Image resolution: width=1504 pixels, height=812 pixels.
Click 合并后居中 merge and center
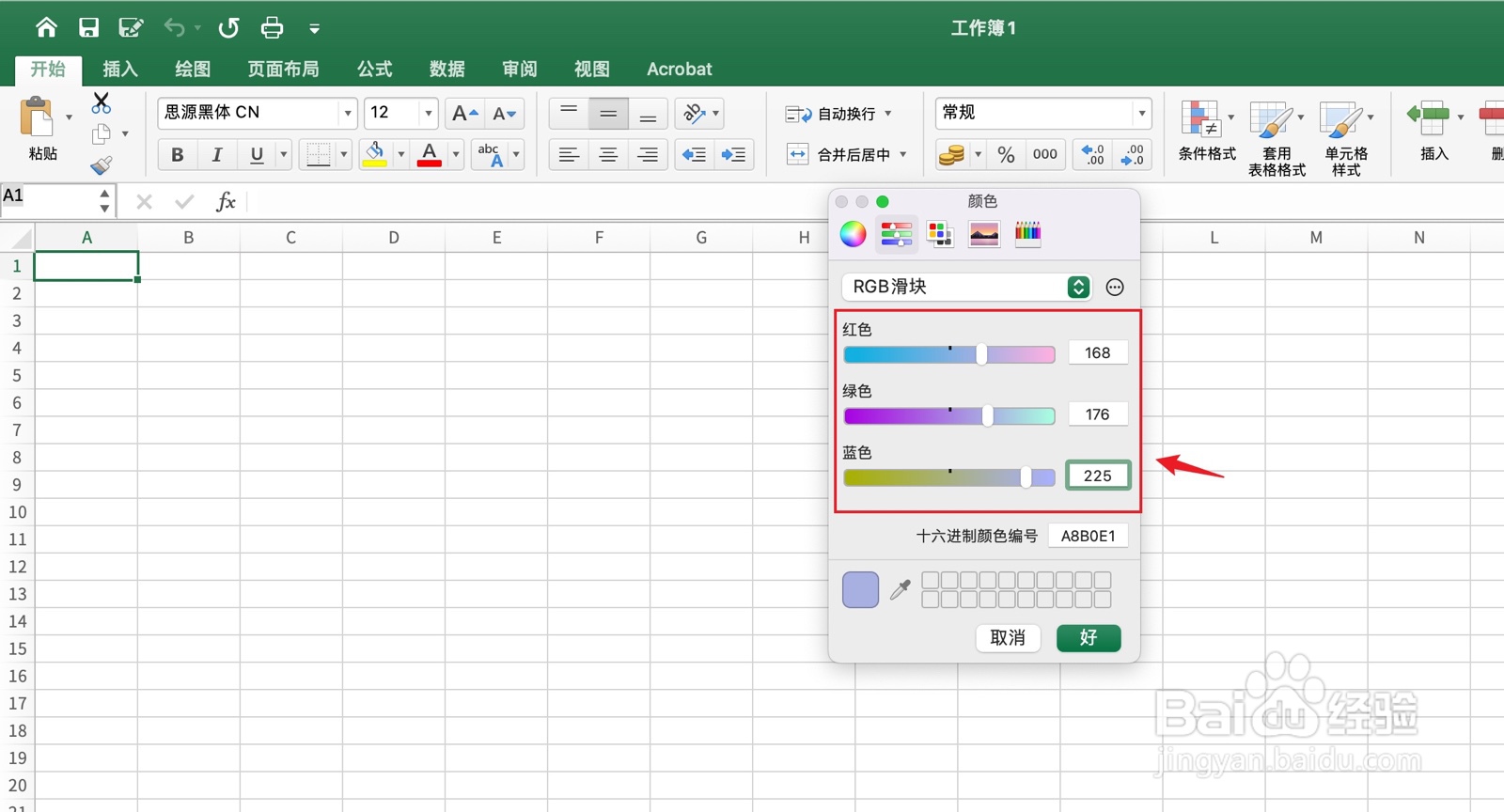point(845,154)
